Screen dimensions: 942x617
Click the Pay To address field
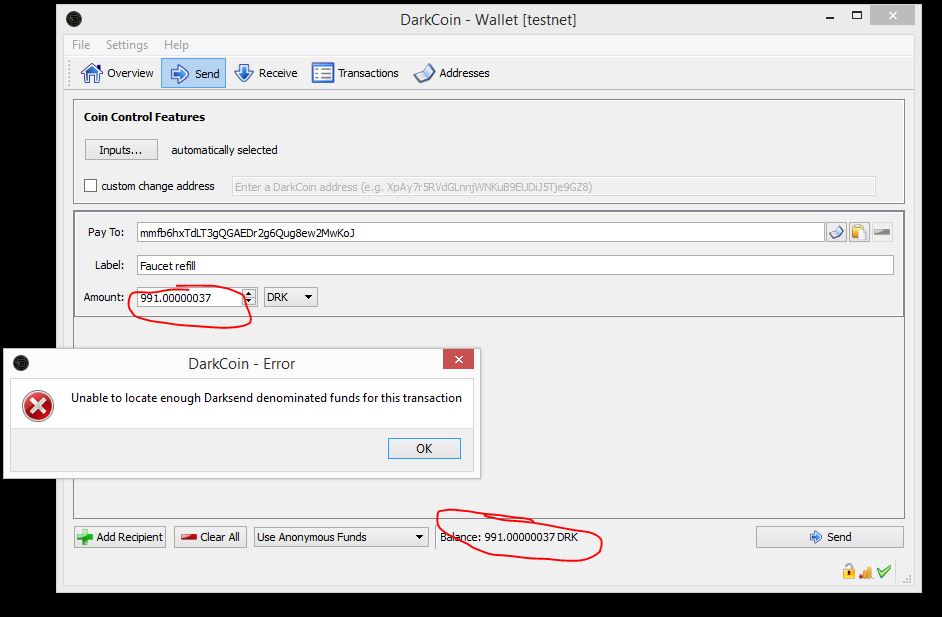[x=480, y=233]
